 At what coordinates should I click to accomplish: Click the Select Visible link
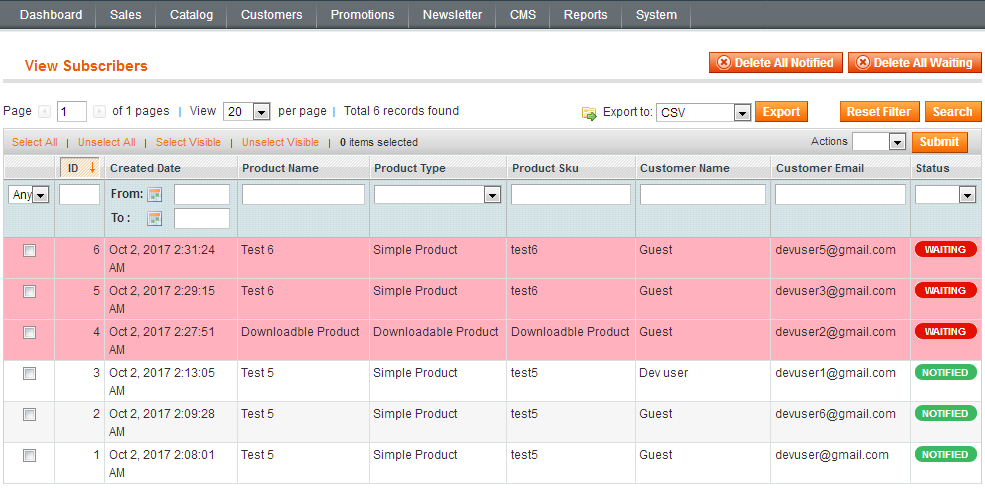click(188, 142)
